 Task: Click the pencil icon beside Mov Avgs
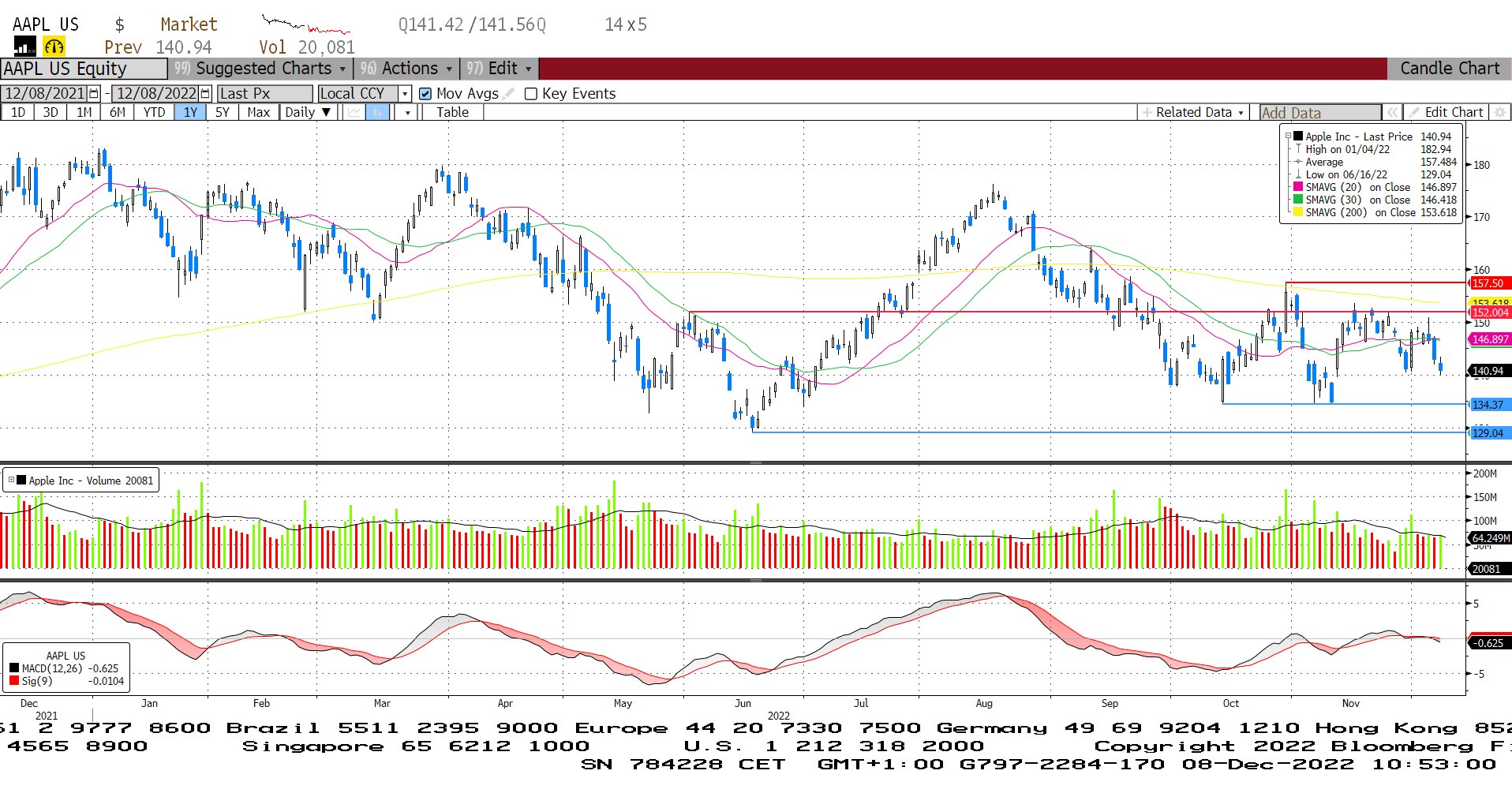pyautogui.click(x=509, y=94)
